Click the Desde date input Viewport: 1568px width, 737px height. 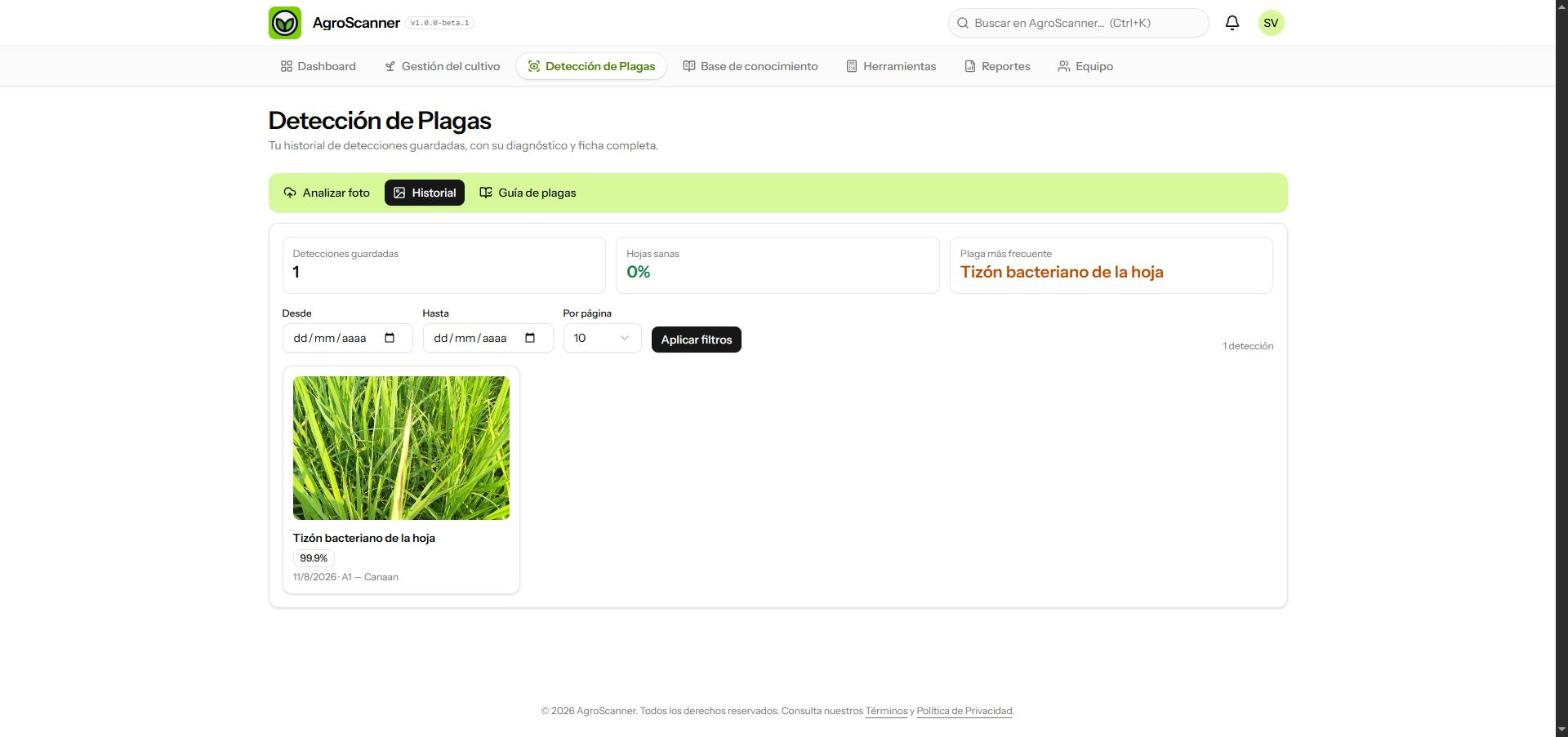(347, 338)
